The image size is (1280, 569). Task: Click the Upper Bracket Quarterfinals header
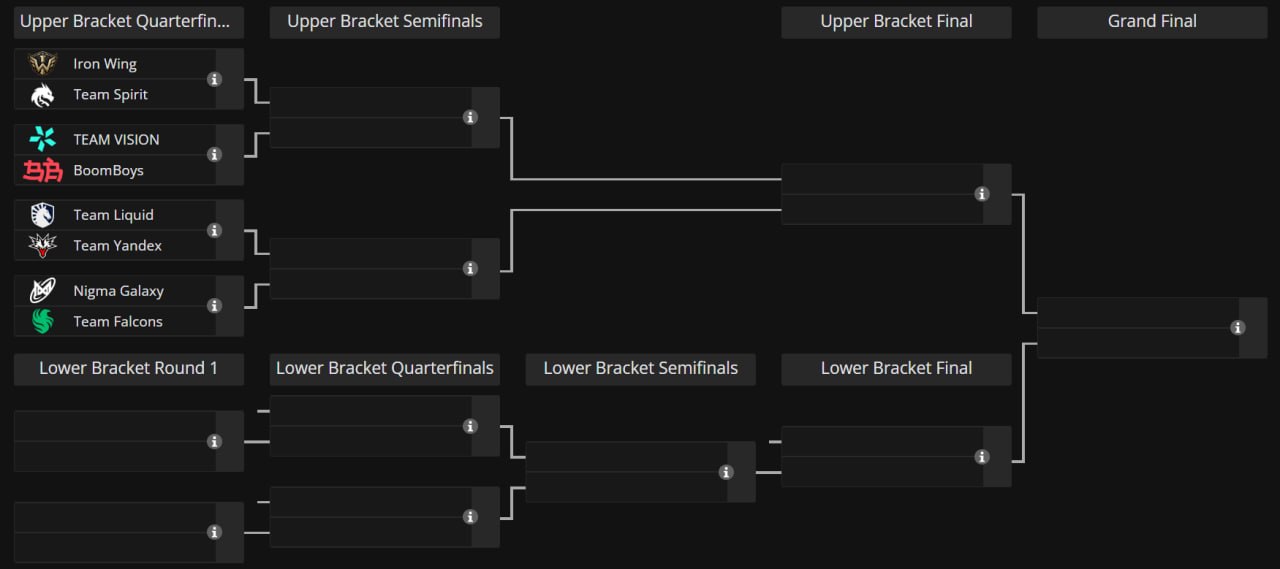(129, 22)
